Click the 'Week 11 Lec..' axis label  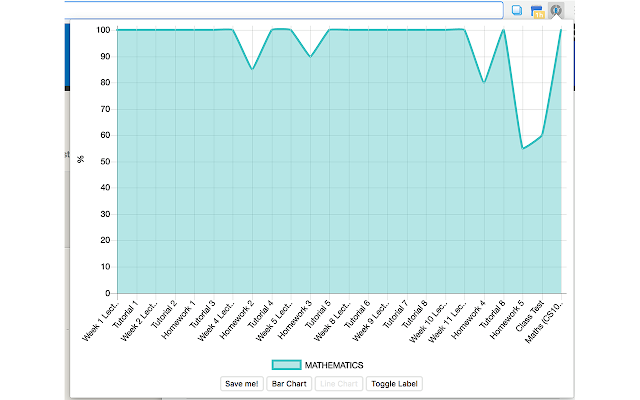pos(447,322)
